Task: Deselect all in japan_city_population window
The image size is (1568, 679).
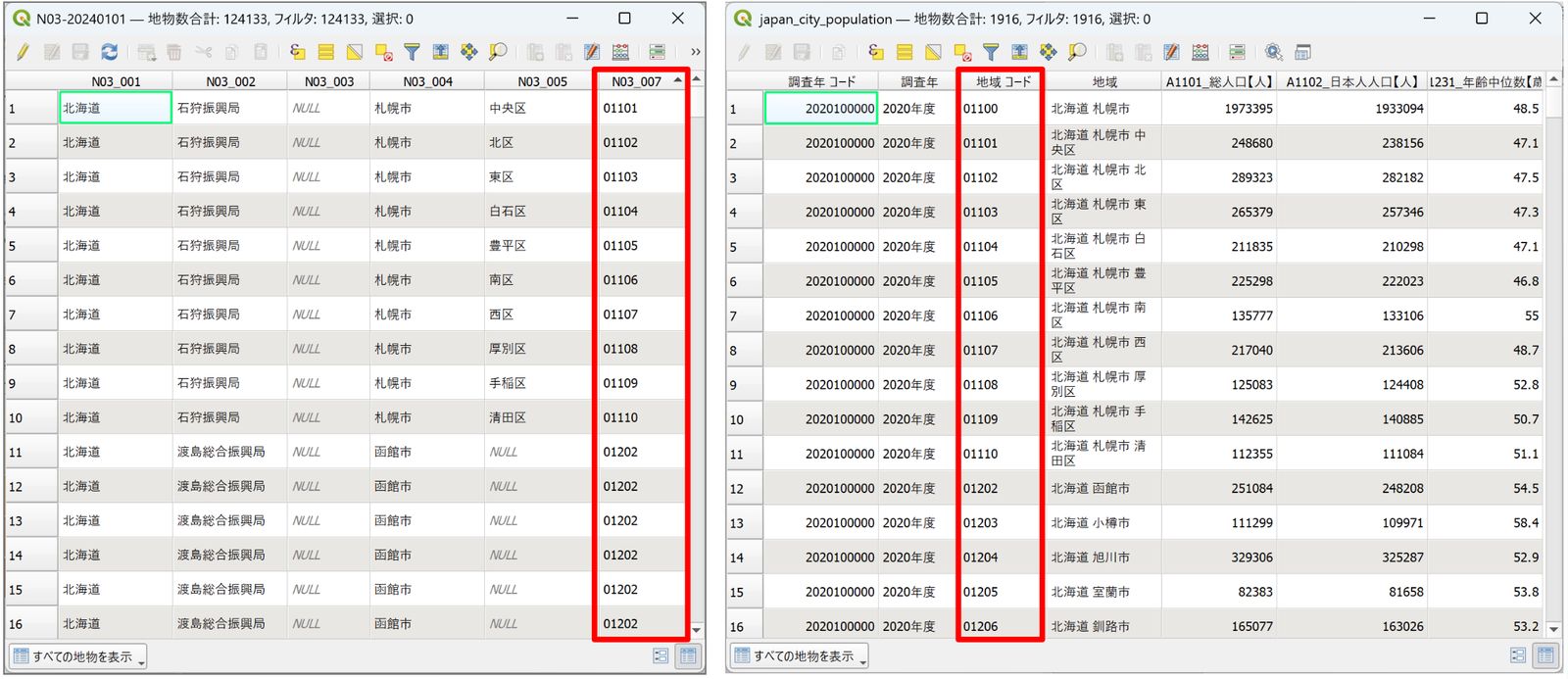Action: point(962,52)
